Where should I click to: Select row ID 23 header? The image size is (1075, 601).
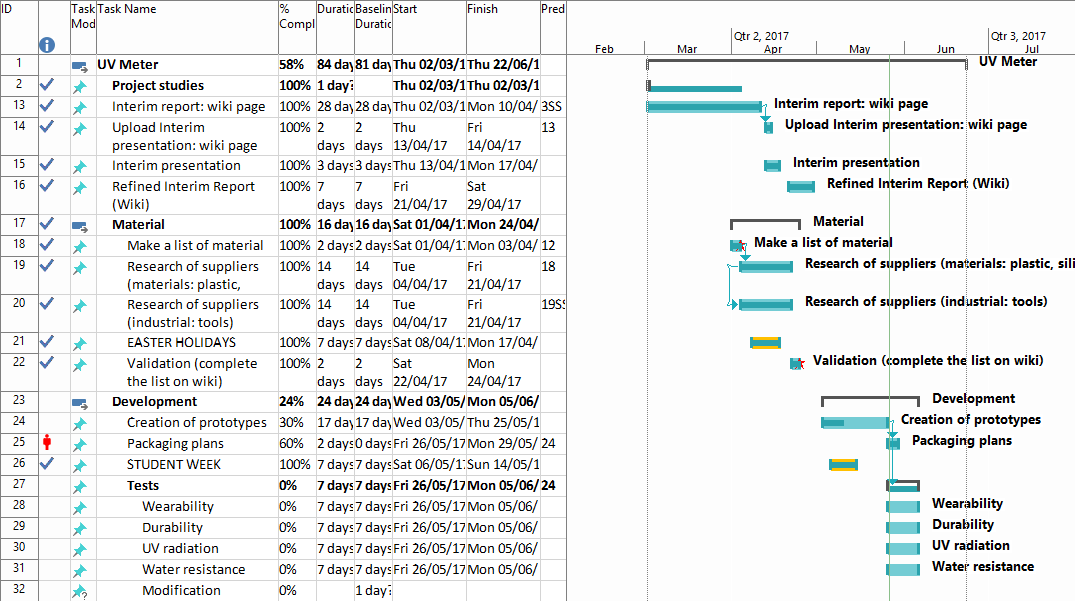[x=19, y=402]
